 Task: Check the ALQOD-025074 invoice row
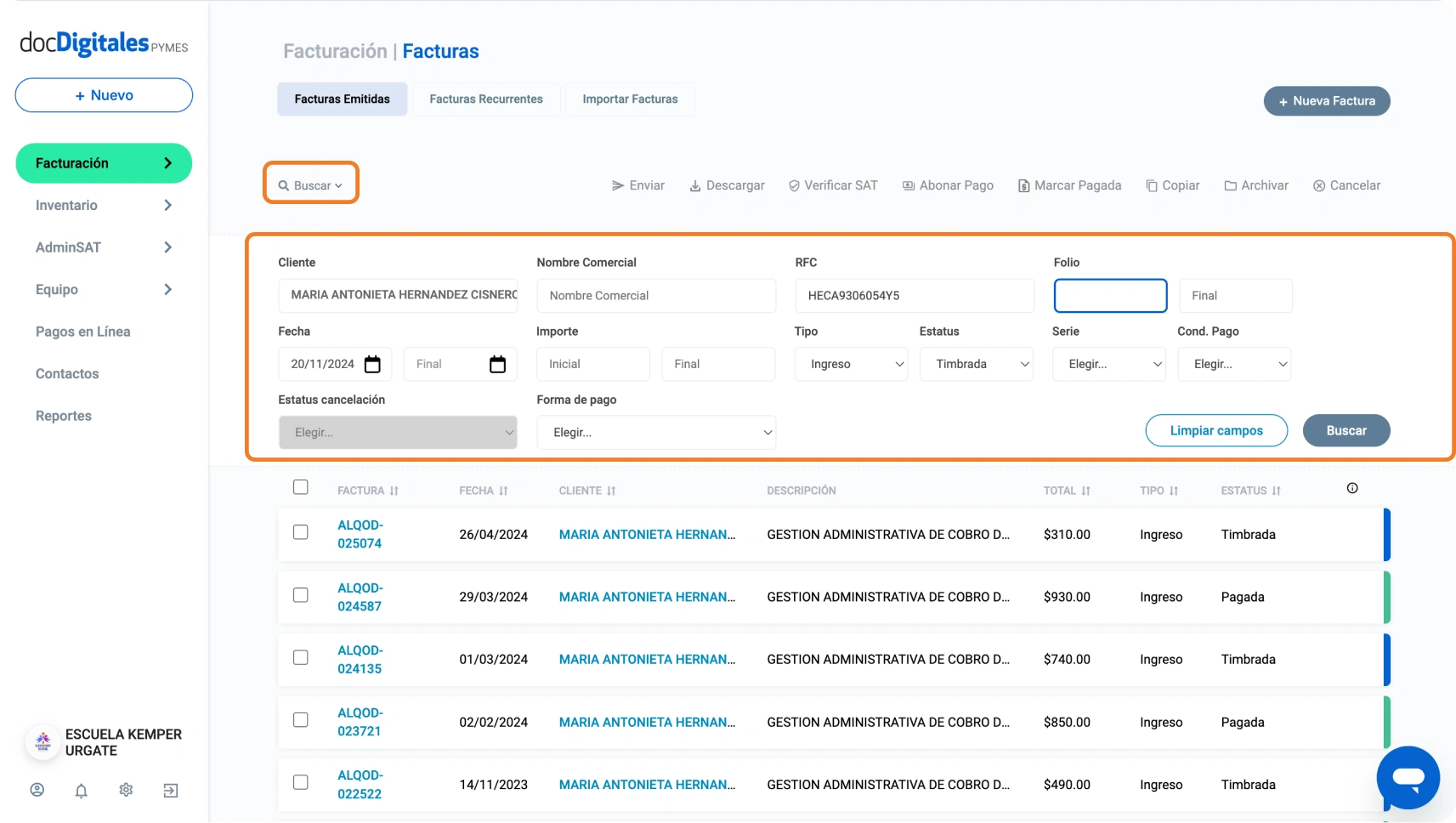301,532
